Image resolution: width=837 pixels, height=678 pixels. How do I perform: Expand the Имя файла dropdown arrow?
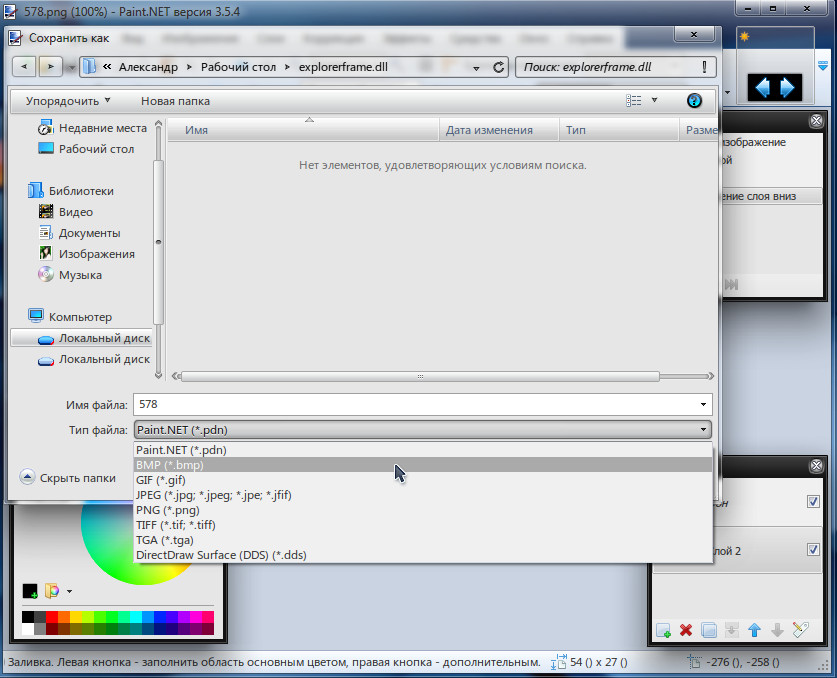coord(703,405)
